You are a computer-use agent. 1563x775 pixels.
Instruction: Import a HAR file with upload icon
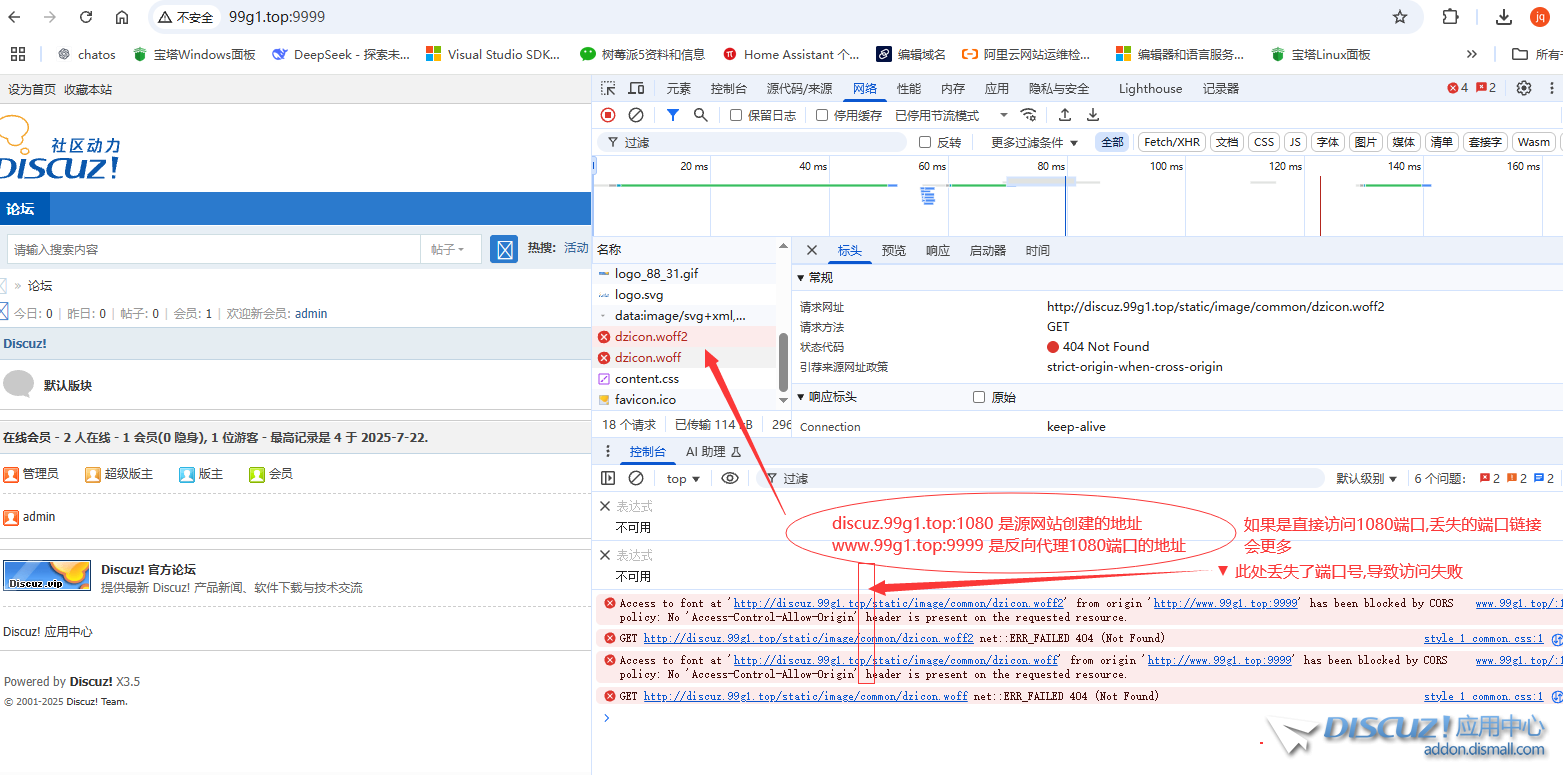[1065, 115]
